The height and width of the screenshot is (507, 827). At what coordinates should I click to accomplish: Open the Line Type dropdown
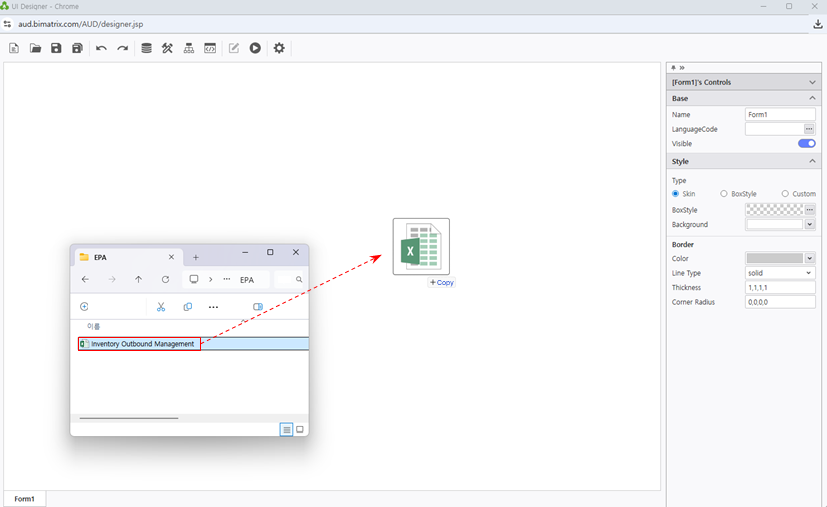coord(780,273)
